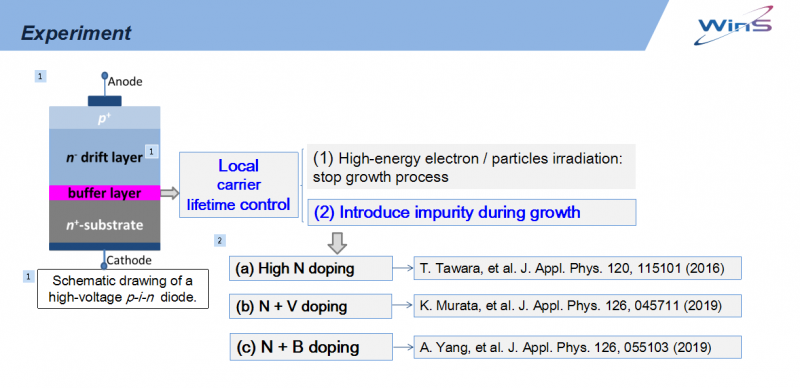Select animation marker 1 beside Anode label

tap(41, 76)
